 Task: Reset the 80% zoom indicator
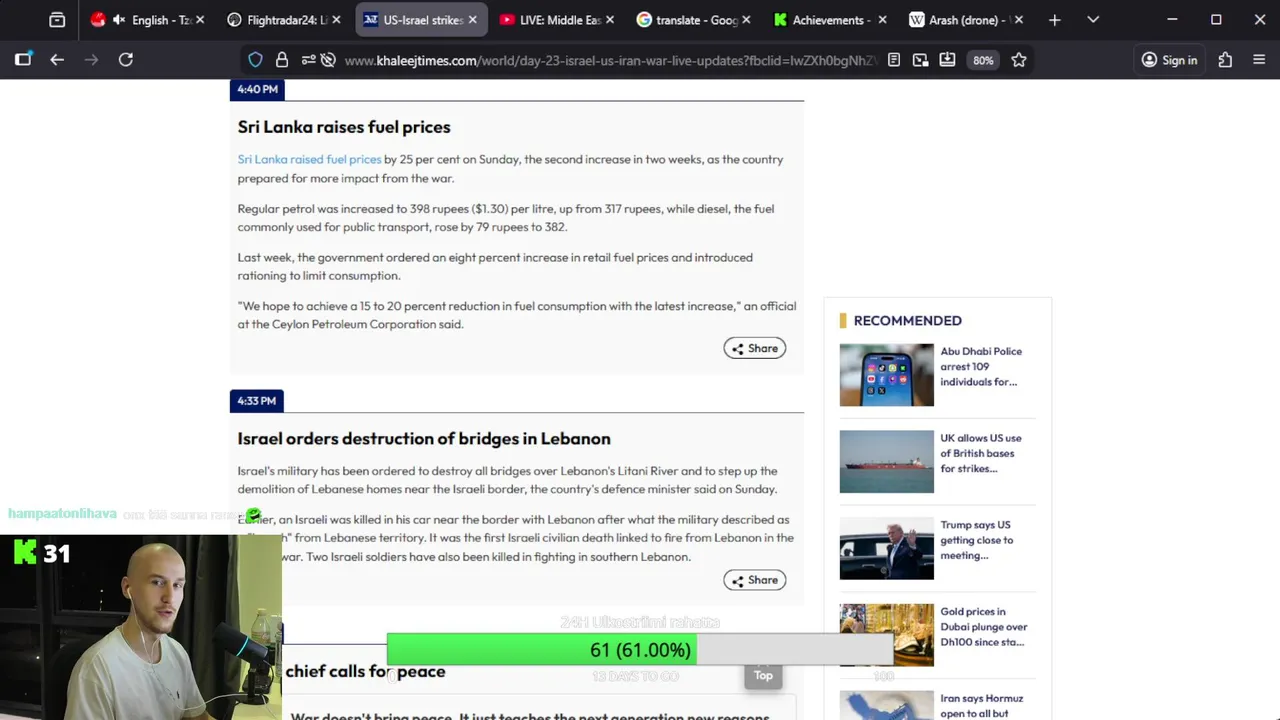[x=983, y=60]
